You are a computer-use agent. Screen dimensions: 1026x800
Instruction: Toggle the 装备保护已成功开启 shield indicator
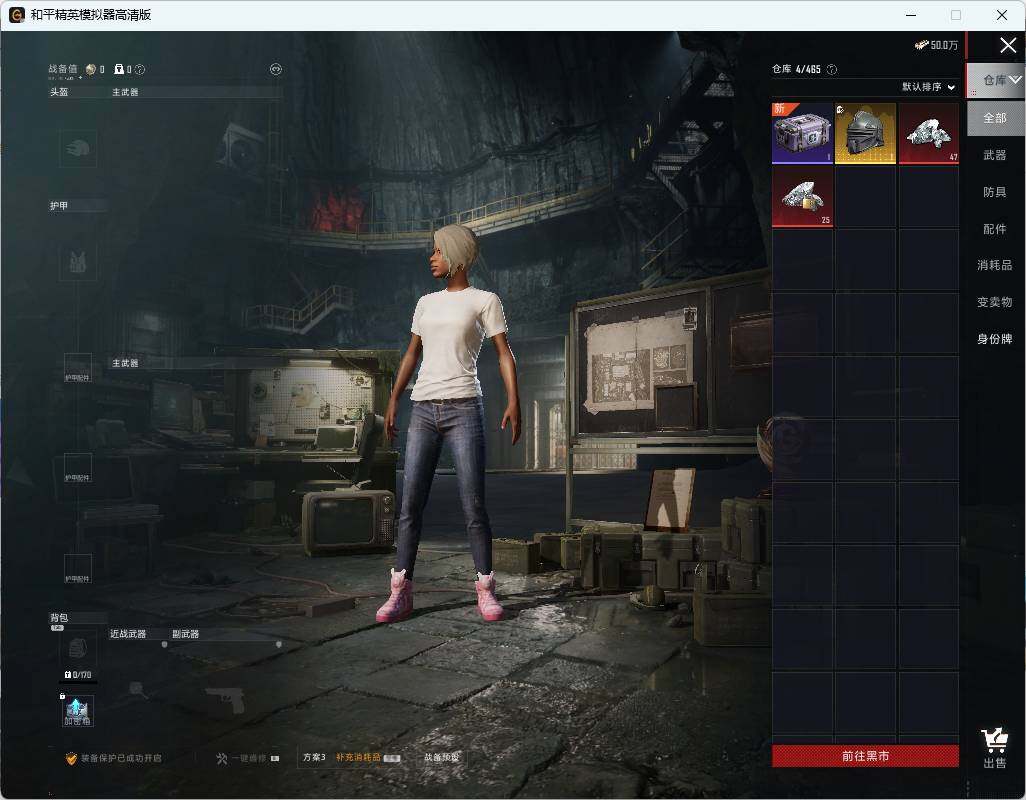coord(113,758)
